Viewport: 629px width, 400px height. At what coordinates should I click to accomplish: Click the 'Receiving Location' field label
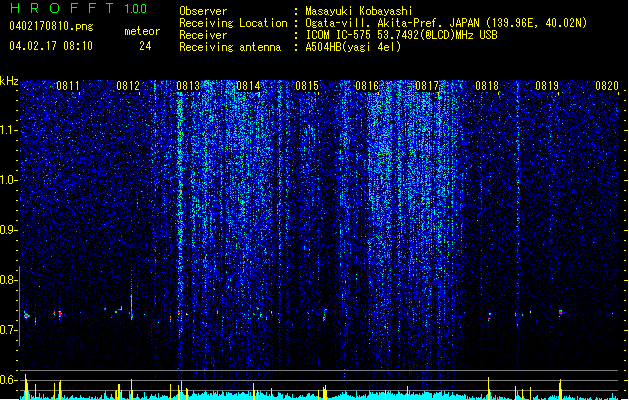(233, 23)
